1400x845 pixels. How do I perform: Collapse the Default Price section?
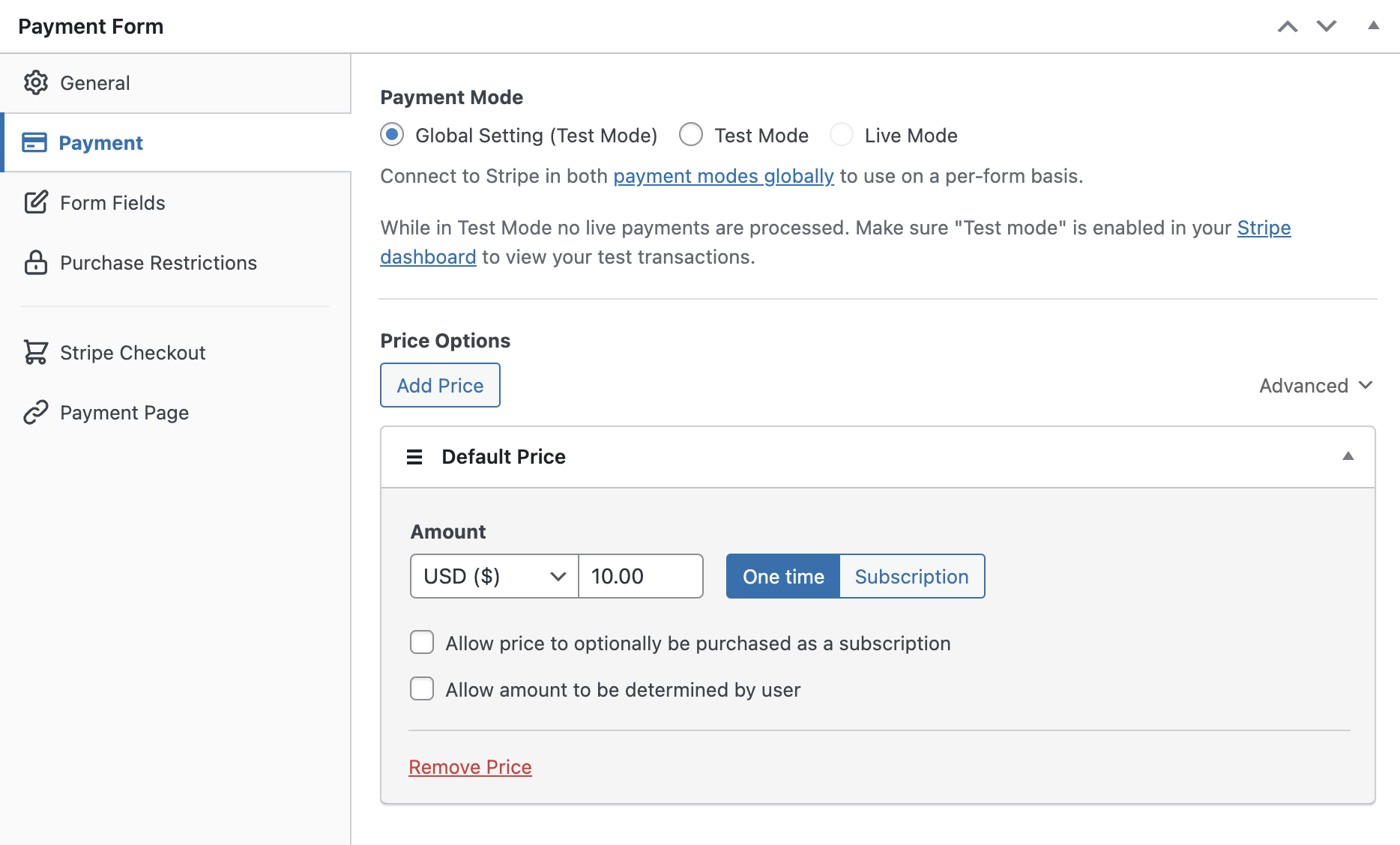coord(1349,456)
